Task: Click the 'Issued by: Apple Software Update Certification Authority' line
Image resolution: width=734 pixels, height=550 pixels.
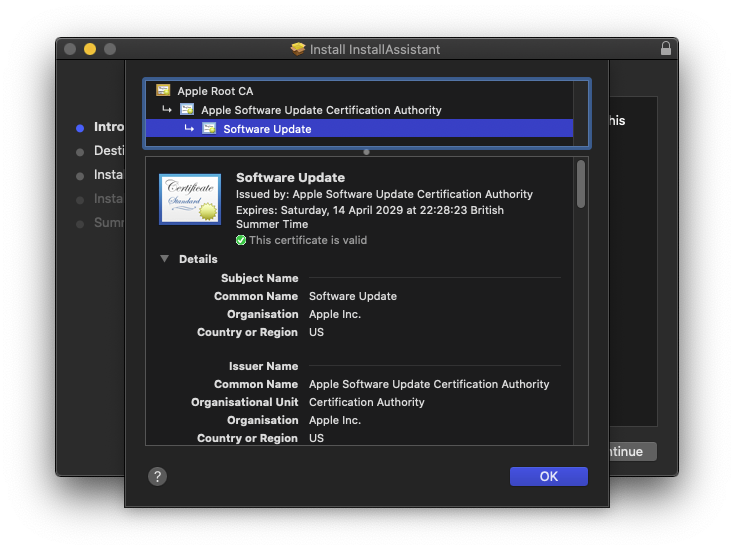Action: tap(384, 194)
